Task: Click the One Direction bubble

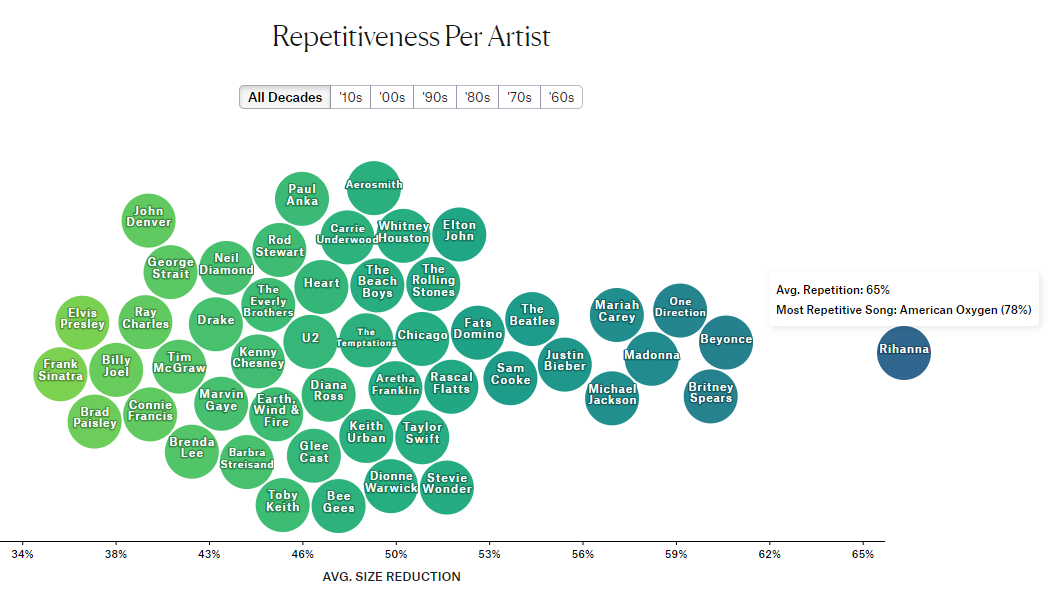Action: click(x=680, y=308)
